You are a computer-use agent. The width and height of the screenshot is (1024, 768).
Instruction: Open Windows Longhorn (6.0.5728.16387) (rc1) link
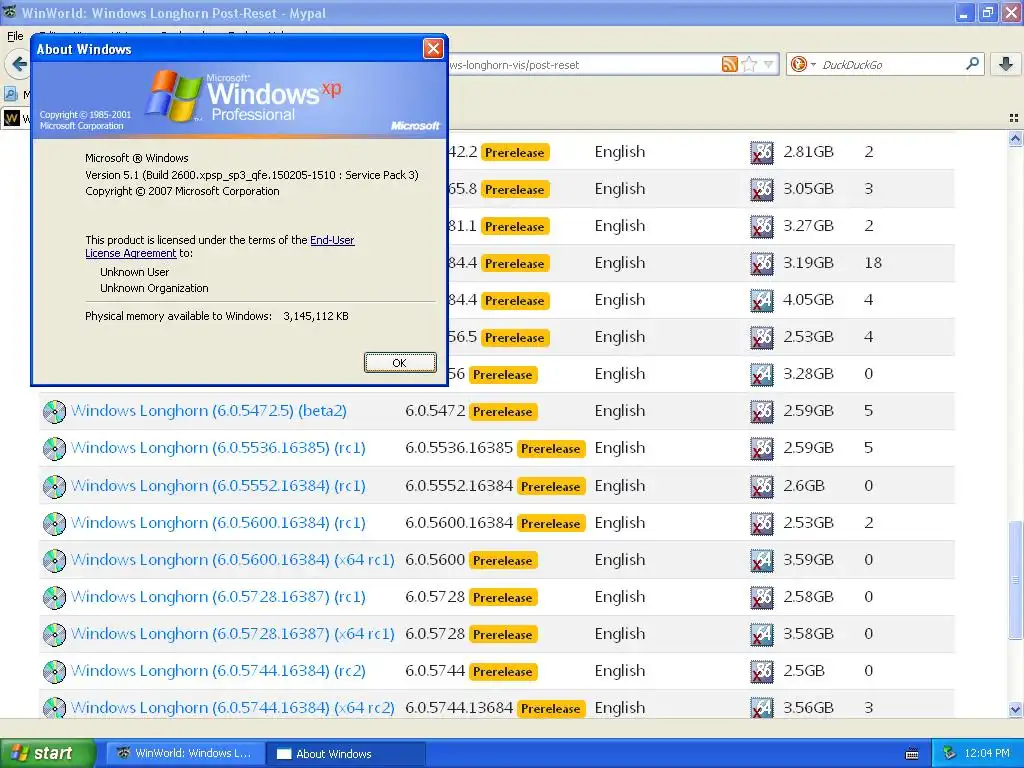(218, 597)
